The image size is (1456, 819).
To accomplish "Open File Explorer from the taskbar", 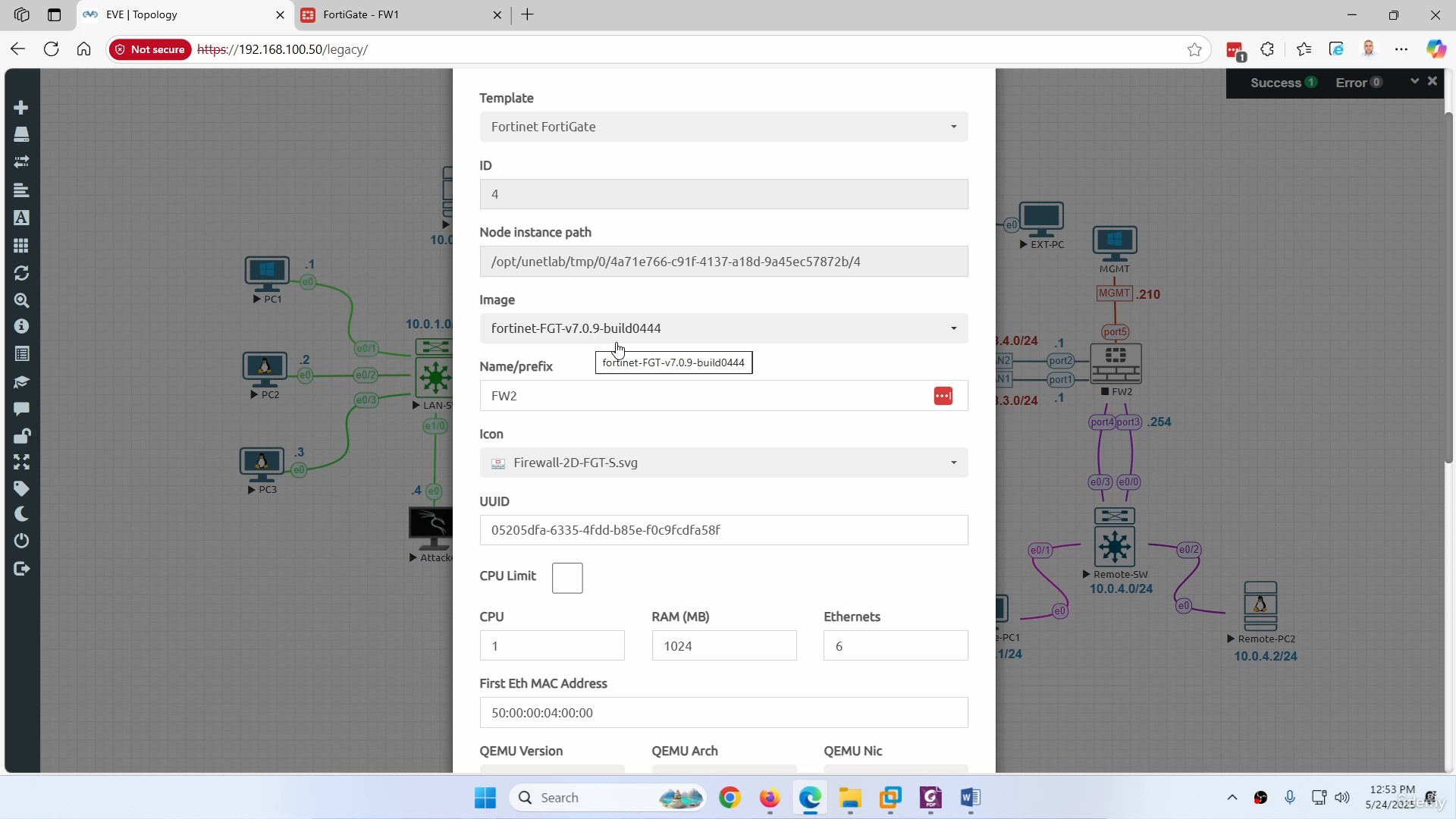I will pos(850,798).
